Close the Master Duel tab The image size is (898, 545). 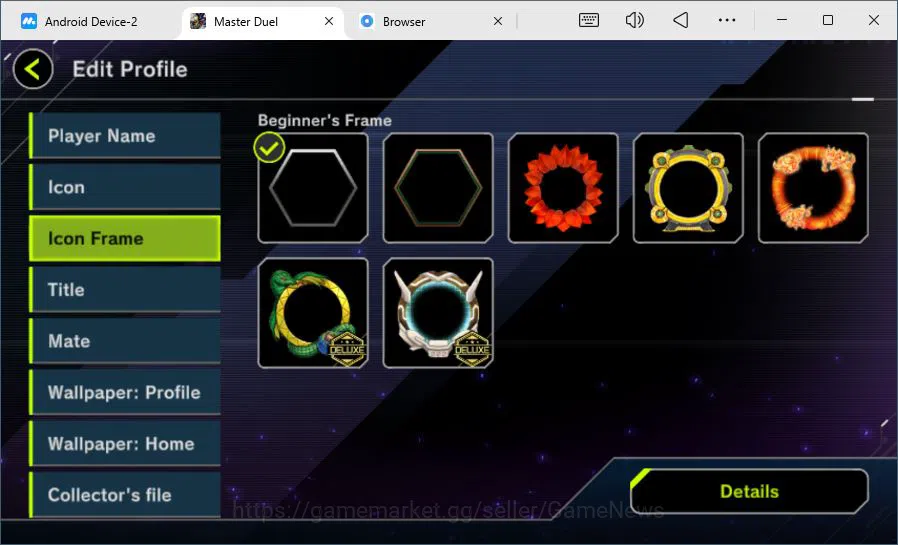[x=329, y=21]
